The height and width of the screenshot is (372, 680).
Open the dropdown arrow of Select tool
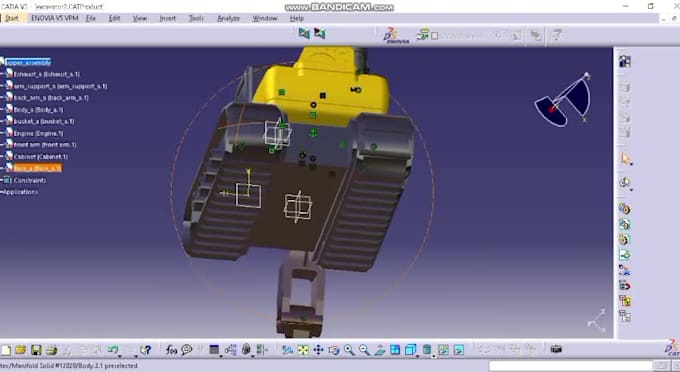coord(631,164)
